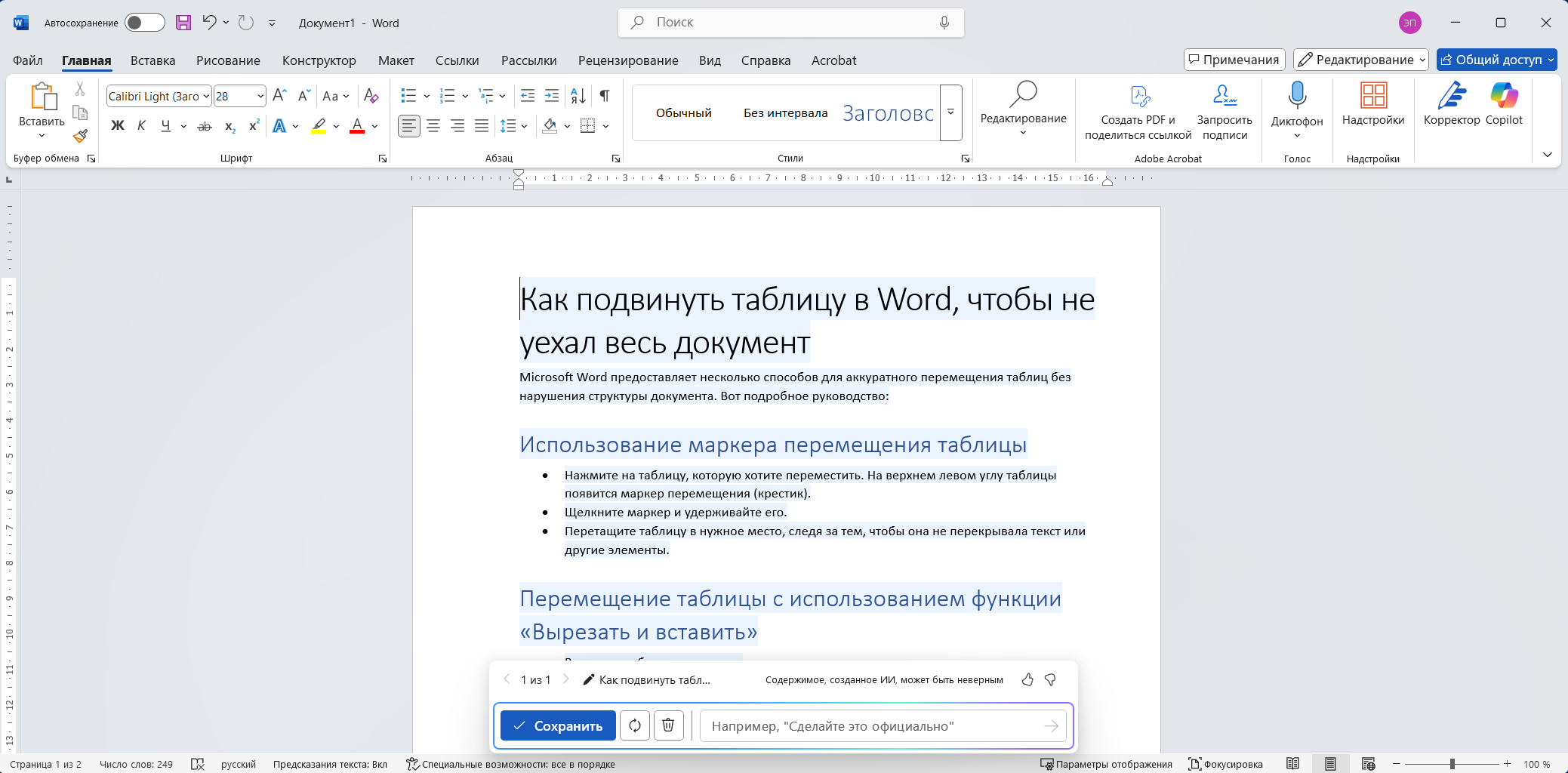The image size is (1568, 773).
Task: Switch to the Вставка tab
Action: tap(152, 60)
